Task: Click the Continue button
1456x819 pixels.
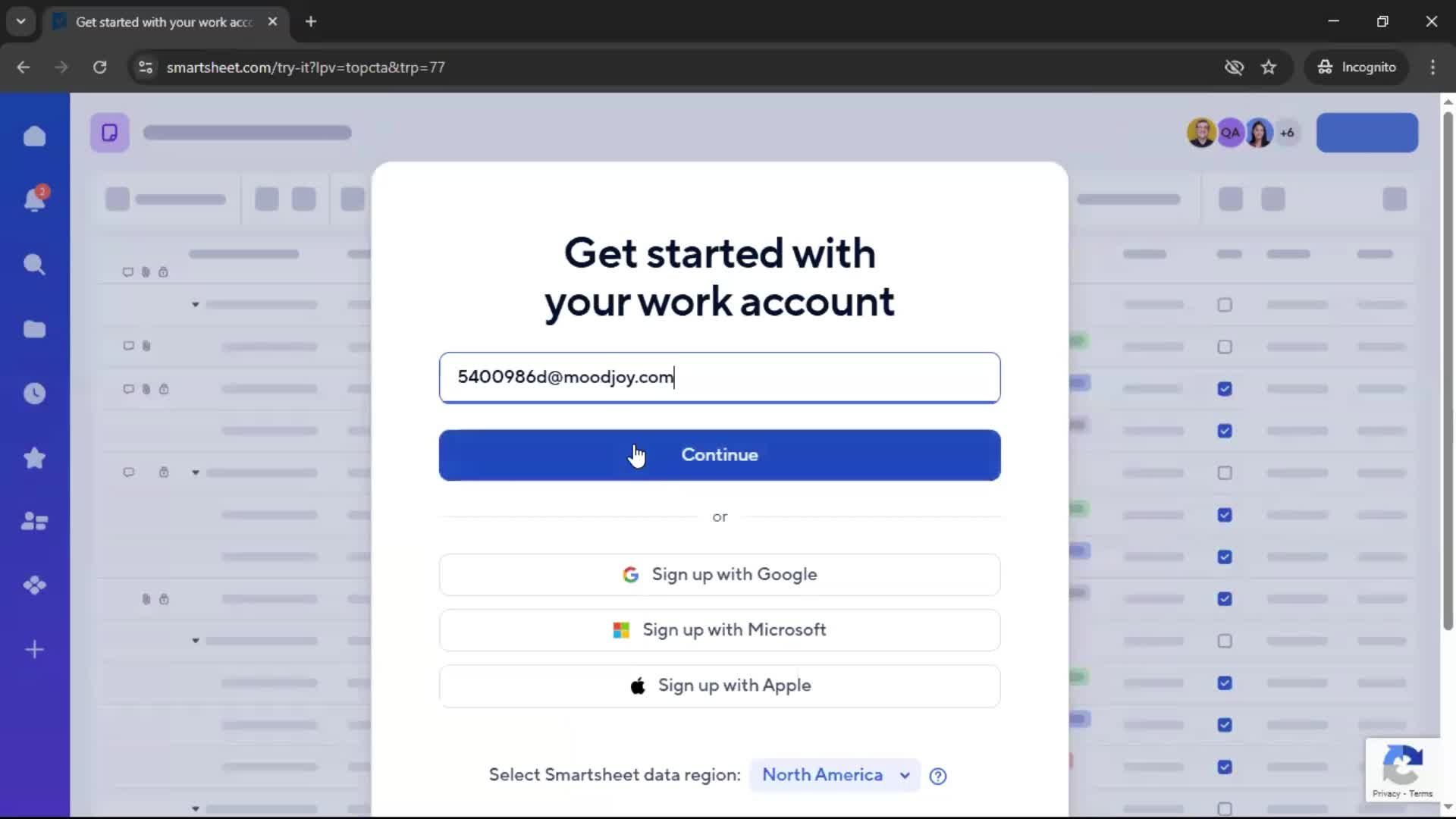Action: [719, 454]
